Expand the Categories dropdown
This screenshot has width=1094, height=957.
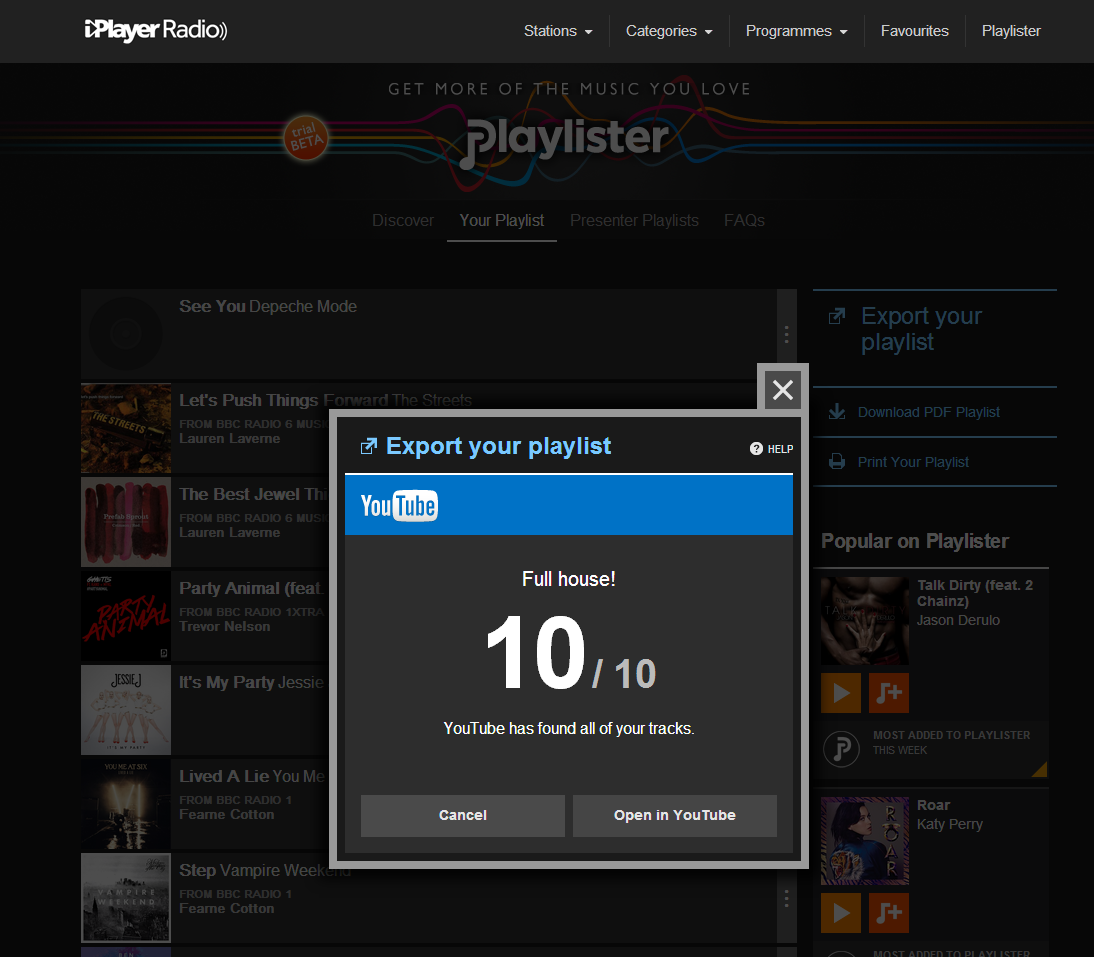[669, 31]
